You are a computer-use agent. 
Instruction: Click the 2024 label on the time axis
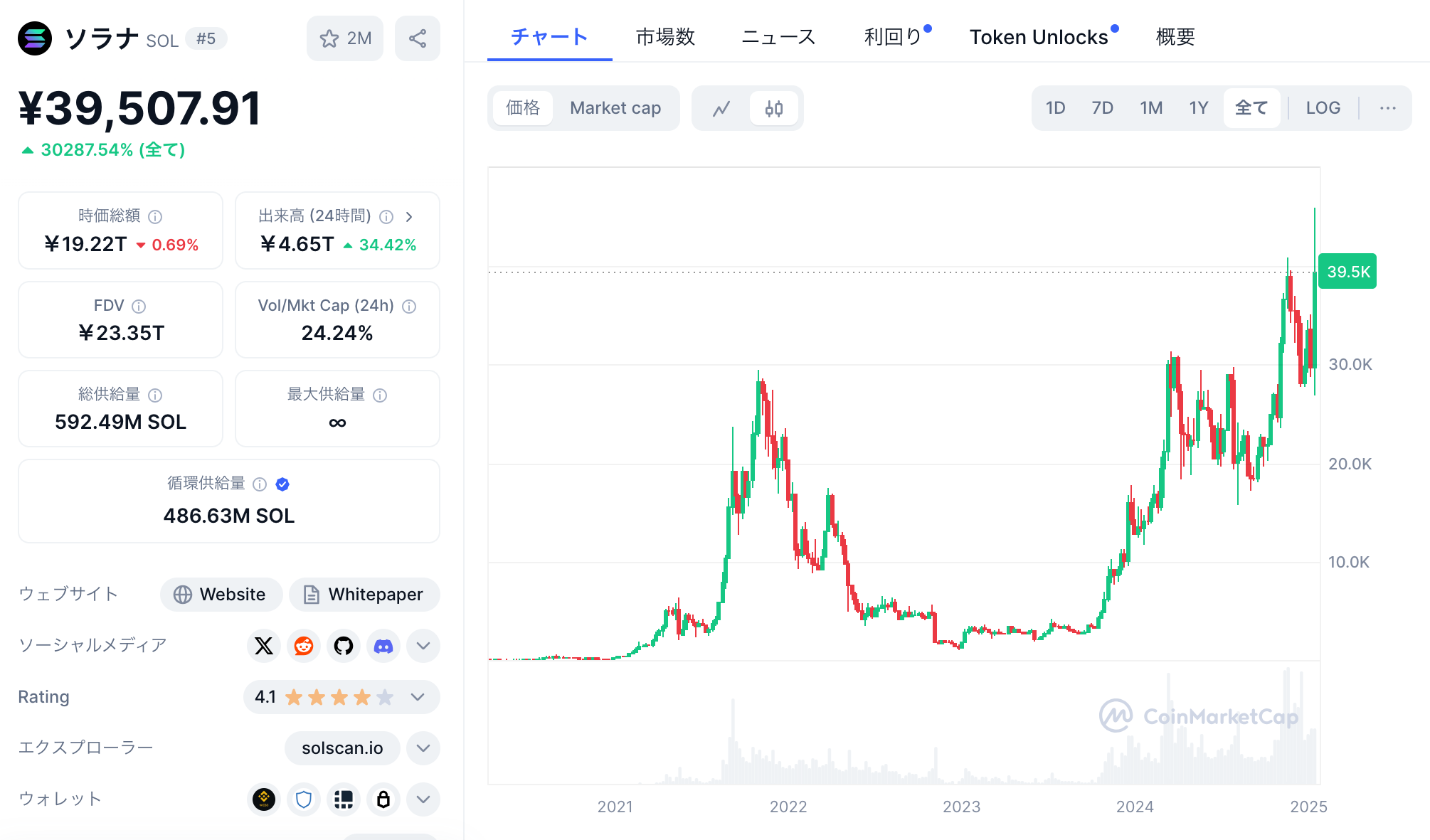(x=1135, y=807)
